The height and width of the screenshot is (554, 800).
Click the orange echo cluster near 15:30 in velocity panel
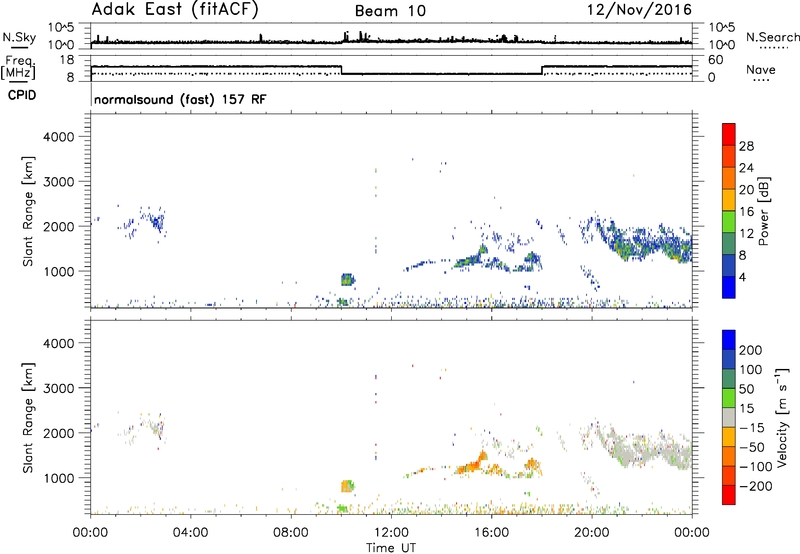point(472,463)
